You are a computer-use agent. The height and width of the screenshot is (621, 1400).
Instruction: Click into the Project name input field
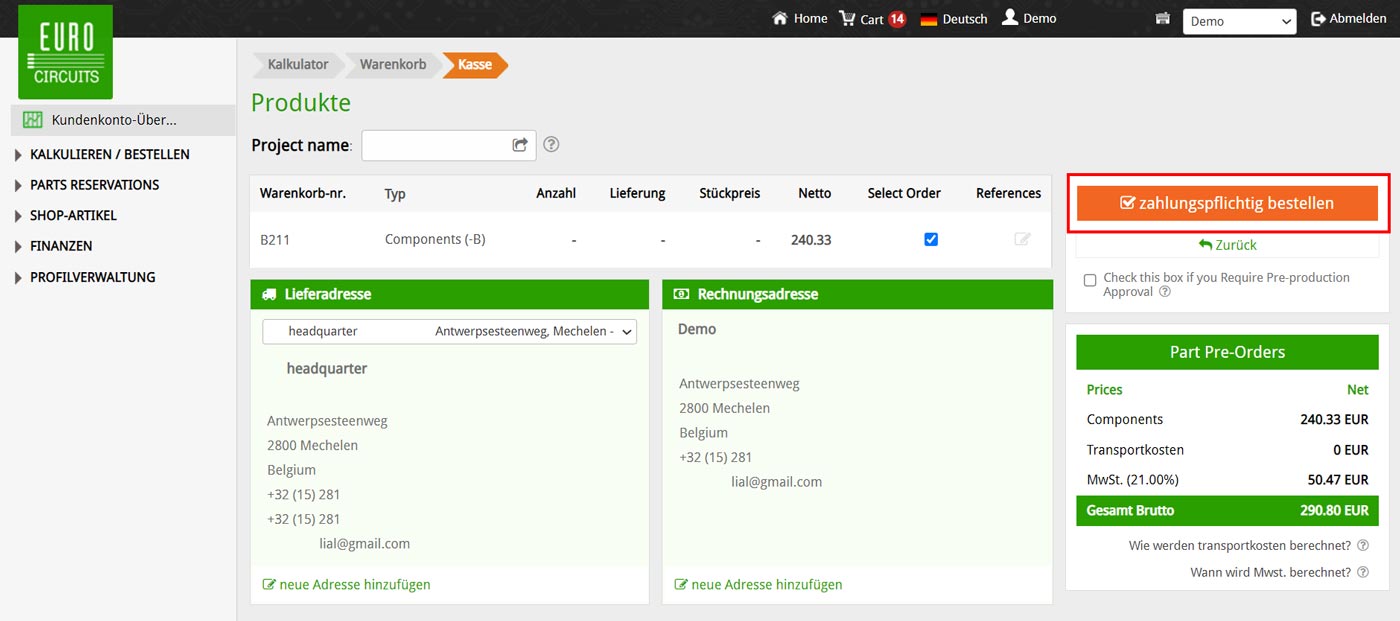[435, 145]
